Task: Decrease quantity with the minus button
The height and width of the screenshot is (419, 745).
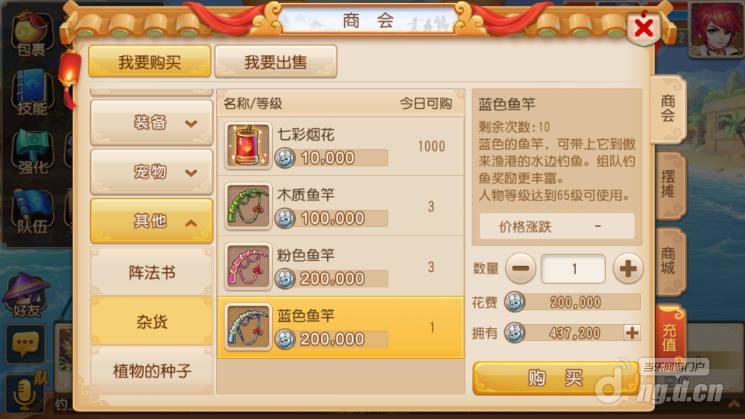Action: coord(521,268)
